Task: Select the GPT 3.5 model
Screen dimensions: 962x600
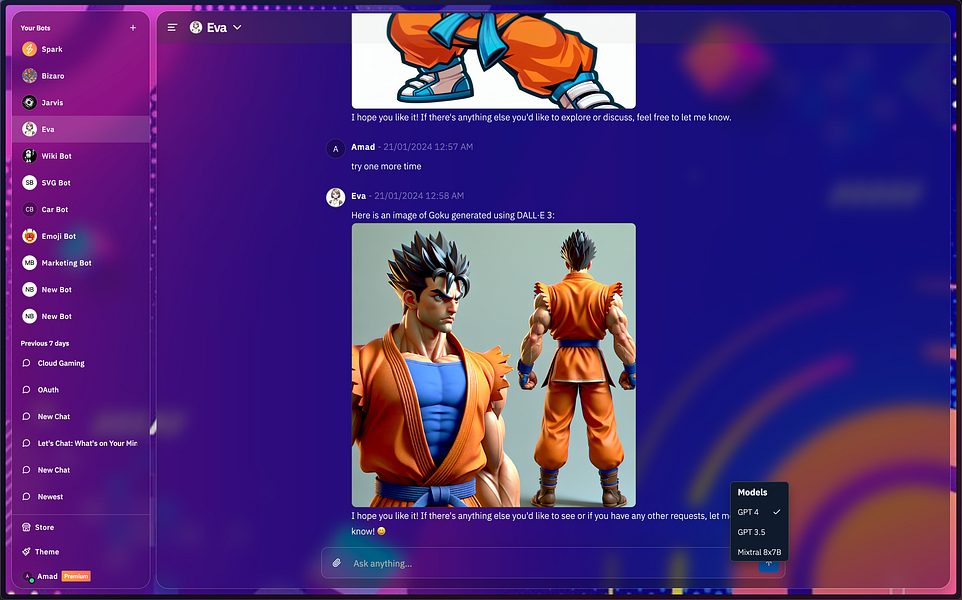Action: point(759,533)
